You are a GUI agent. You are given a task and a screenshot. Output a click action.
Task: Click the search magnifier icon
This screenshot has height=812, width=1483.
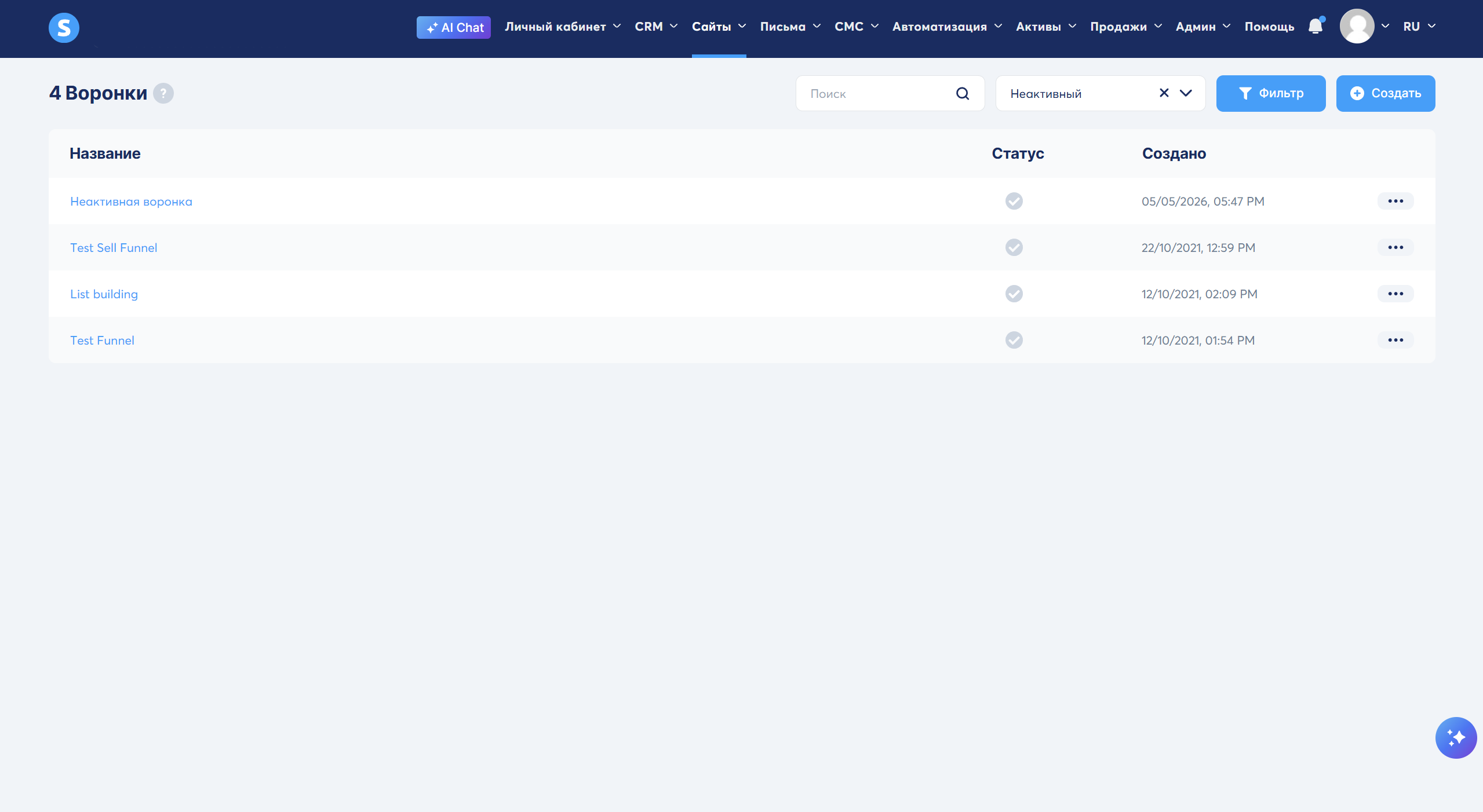click(963, 93)
